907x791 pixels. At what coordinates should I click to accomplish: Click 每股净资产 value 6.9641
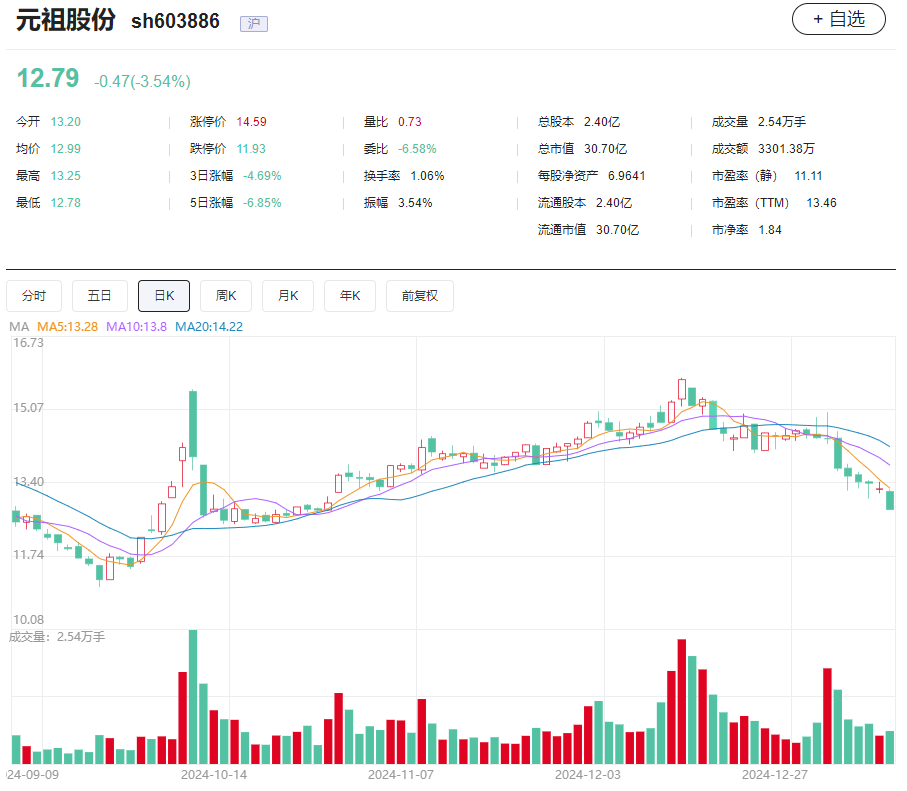(x=626, y=176)
